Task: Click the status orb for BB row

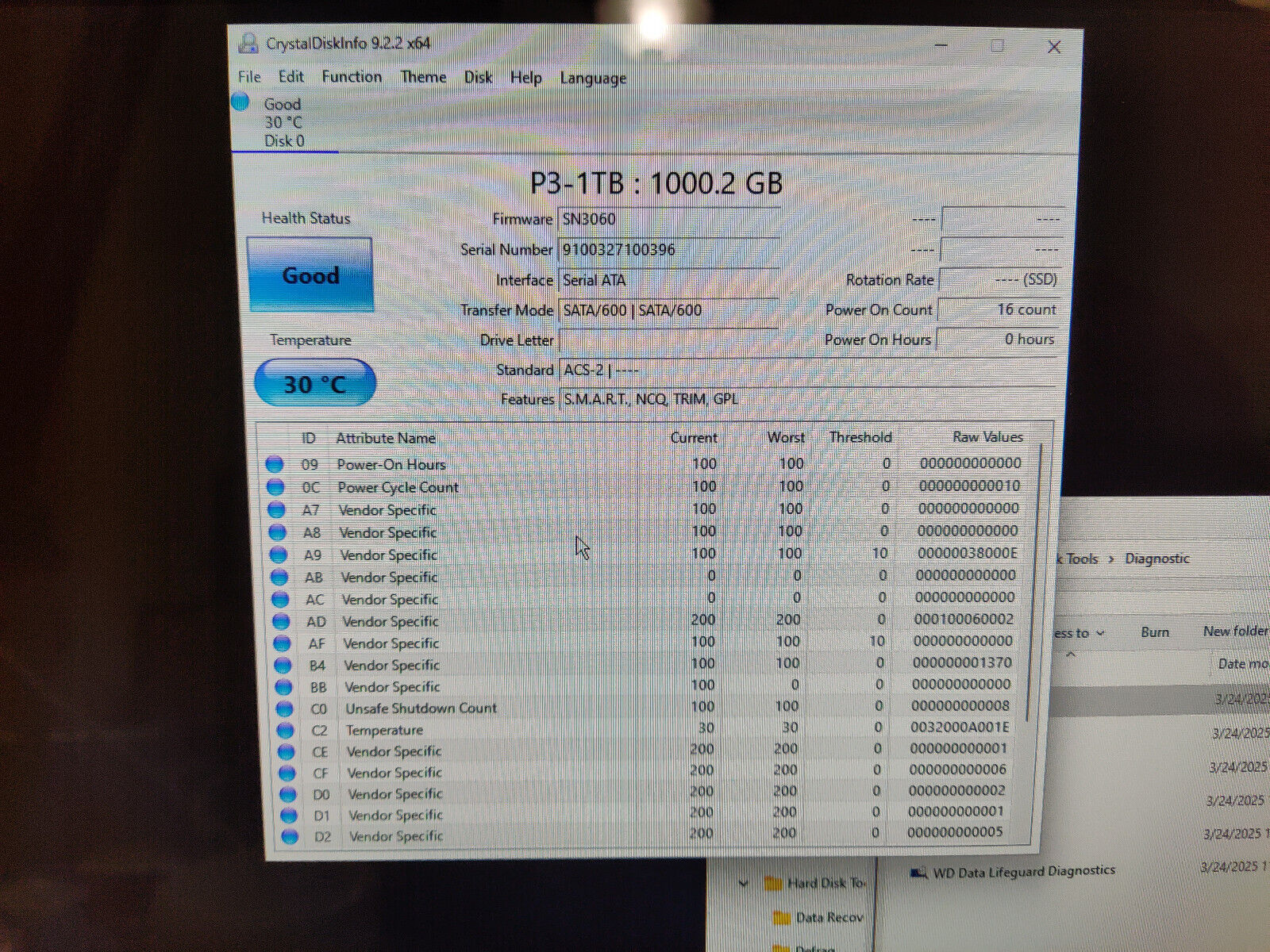Action: [x=283, y=687]
